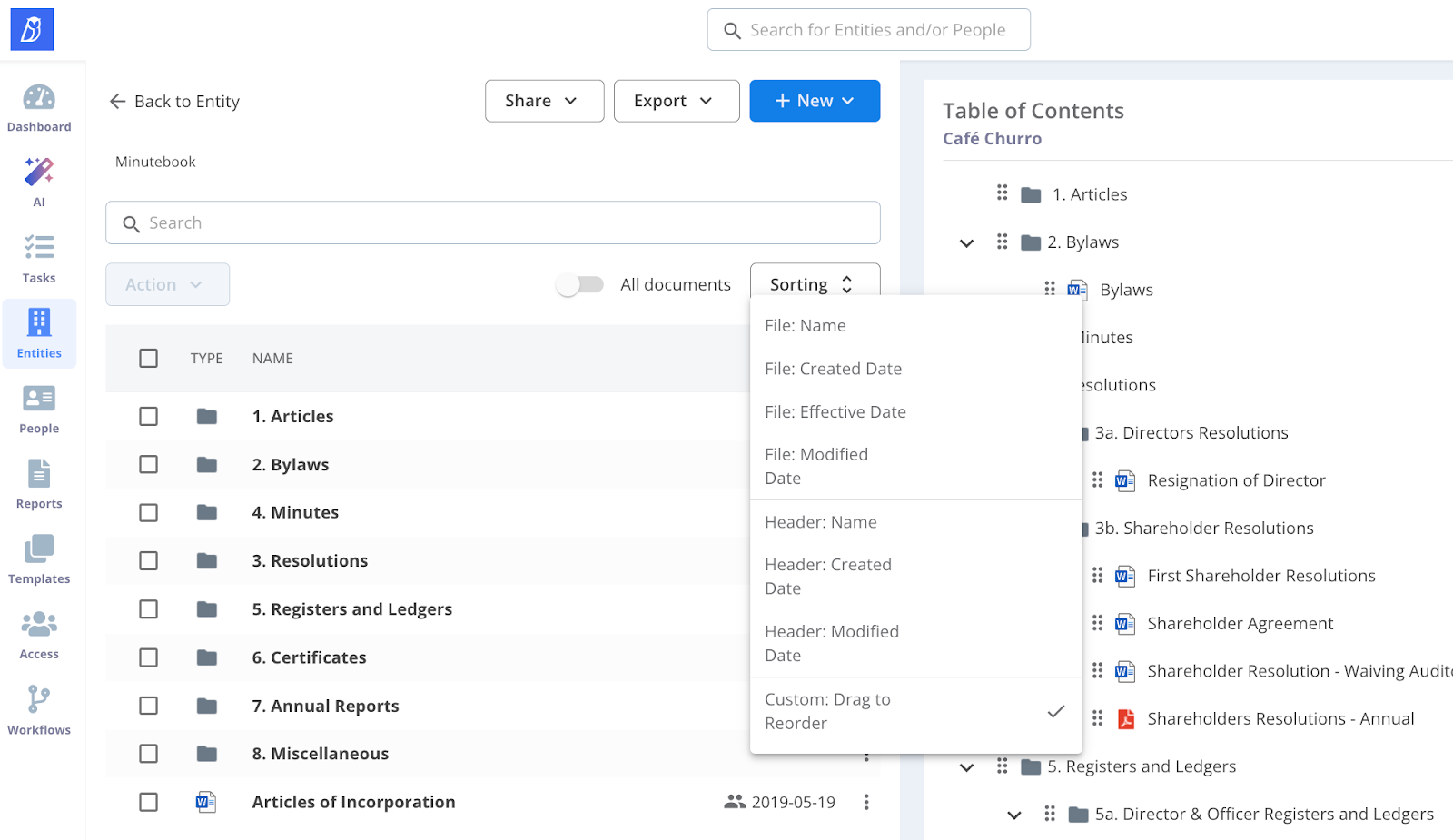The width and height of the screenshot is (1453, 840).
Task: Open options menu for Articles of Incorporation
Action: pos(866,802)
